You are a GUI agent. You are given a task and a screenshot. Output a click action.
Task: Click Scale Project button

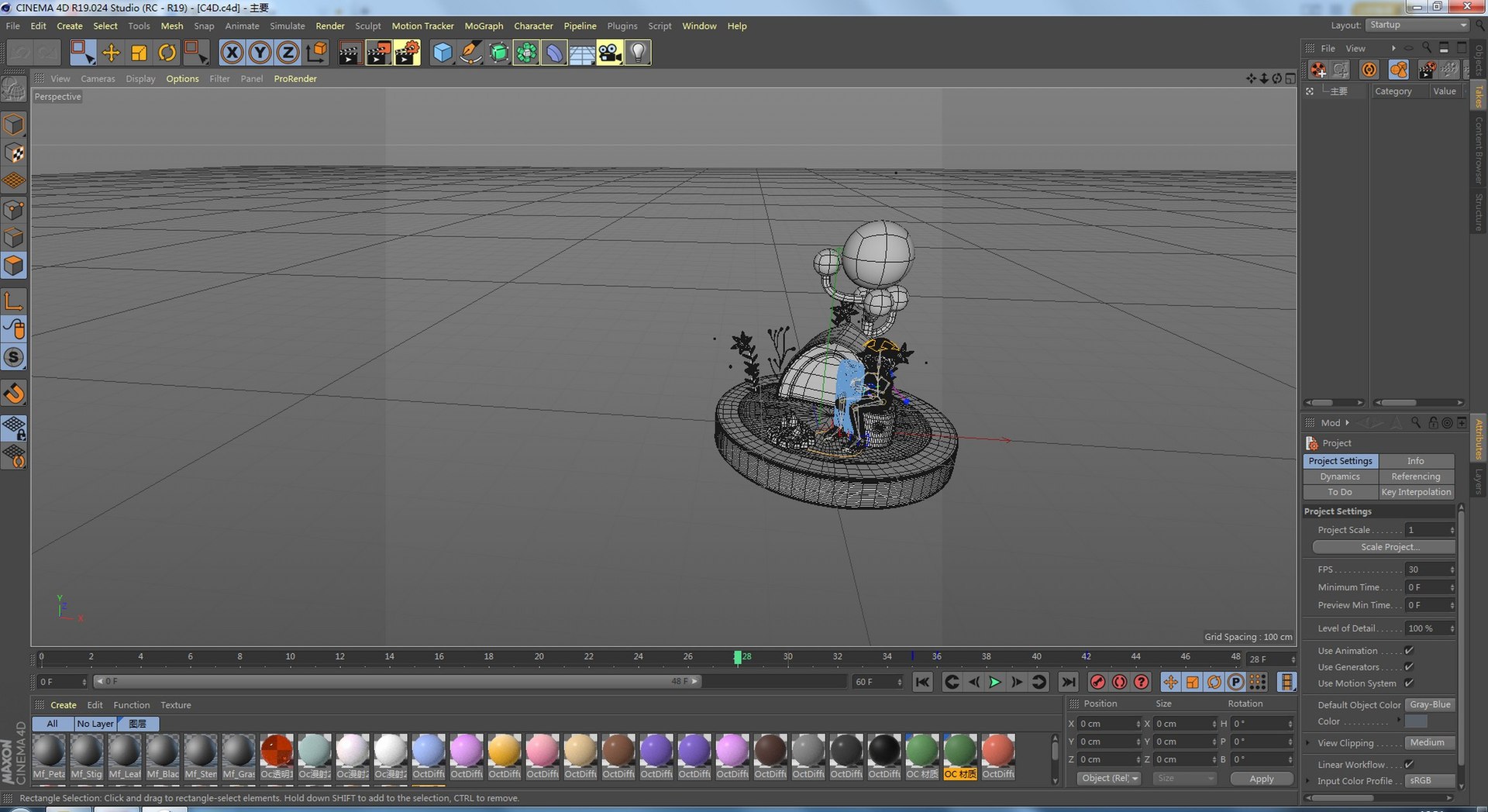point(1384,547)
